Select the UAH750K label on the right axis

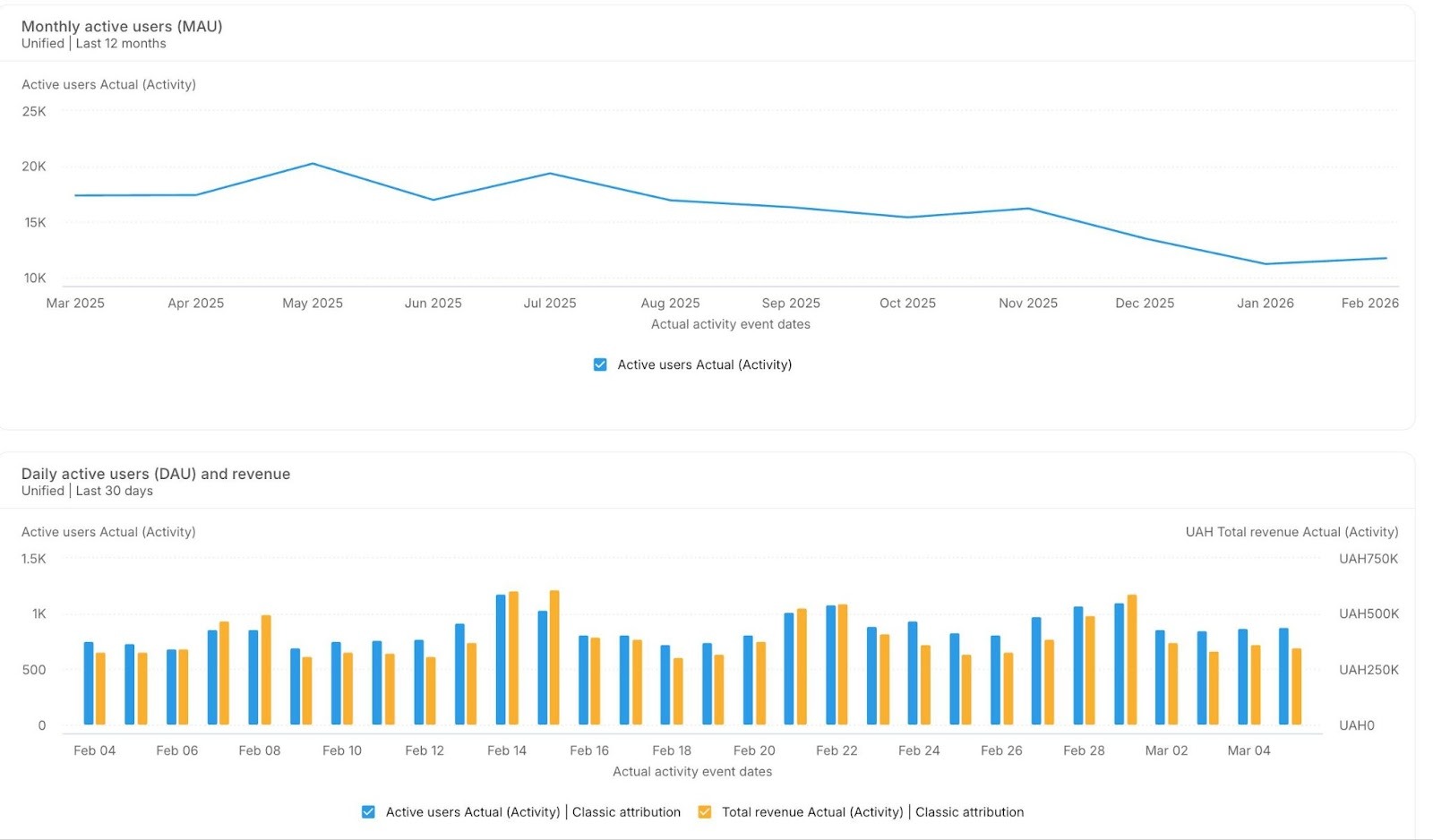click(1369, 558)
